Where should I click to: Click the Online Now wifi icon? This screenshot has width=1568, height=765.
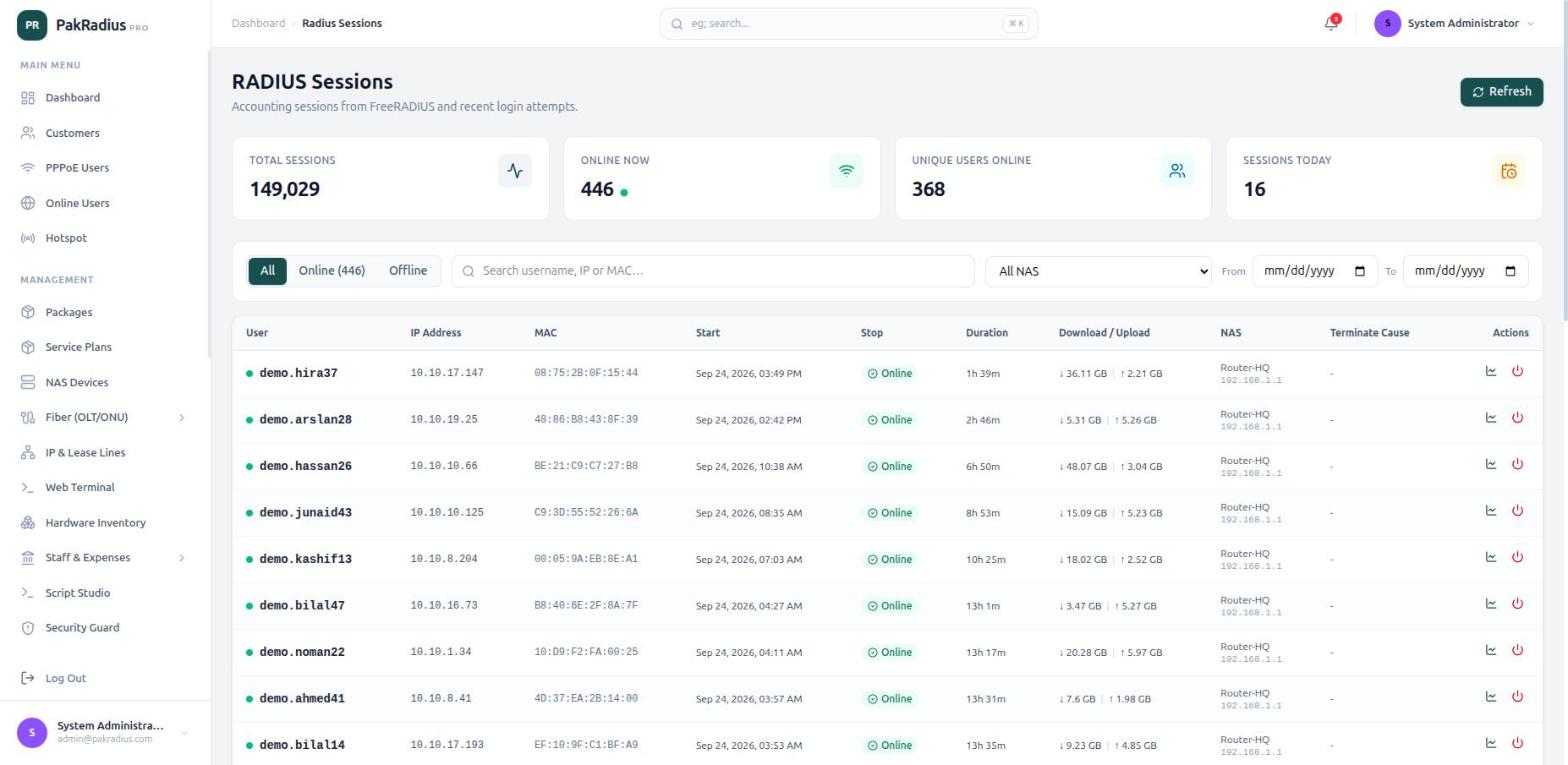pos(846,171)
